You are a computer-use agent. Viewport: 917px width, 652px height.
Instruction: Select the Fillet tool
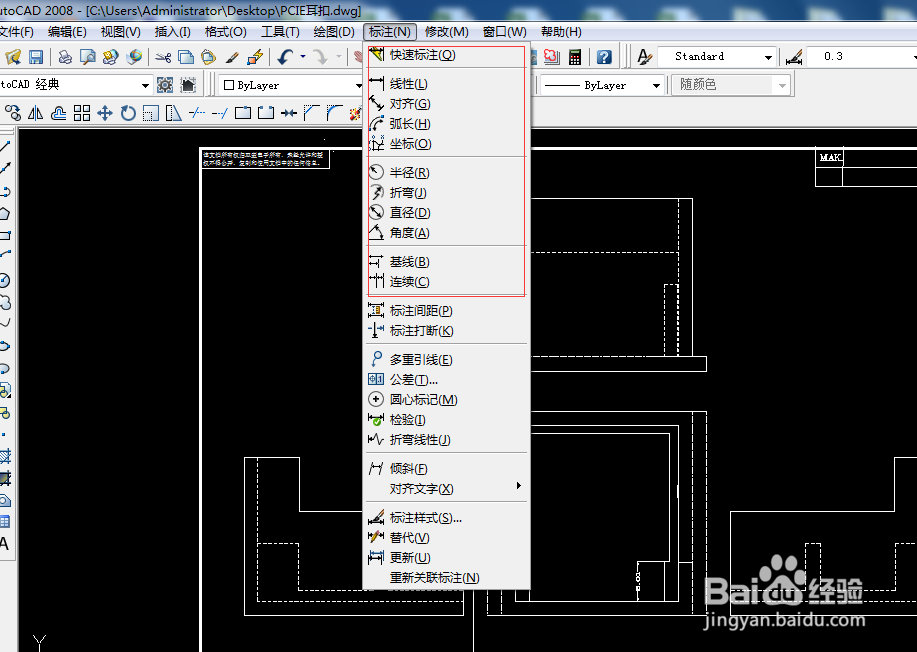click(x=335, y=112)
